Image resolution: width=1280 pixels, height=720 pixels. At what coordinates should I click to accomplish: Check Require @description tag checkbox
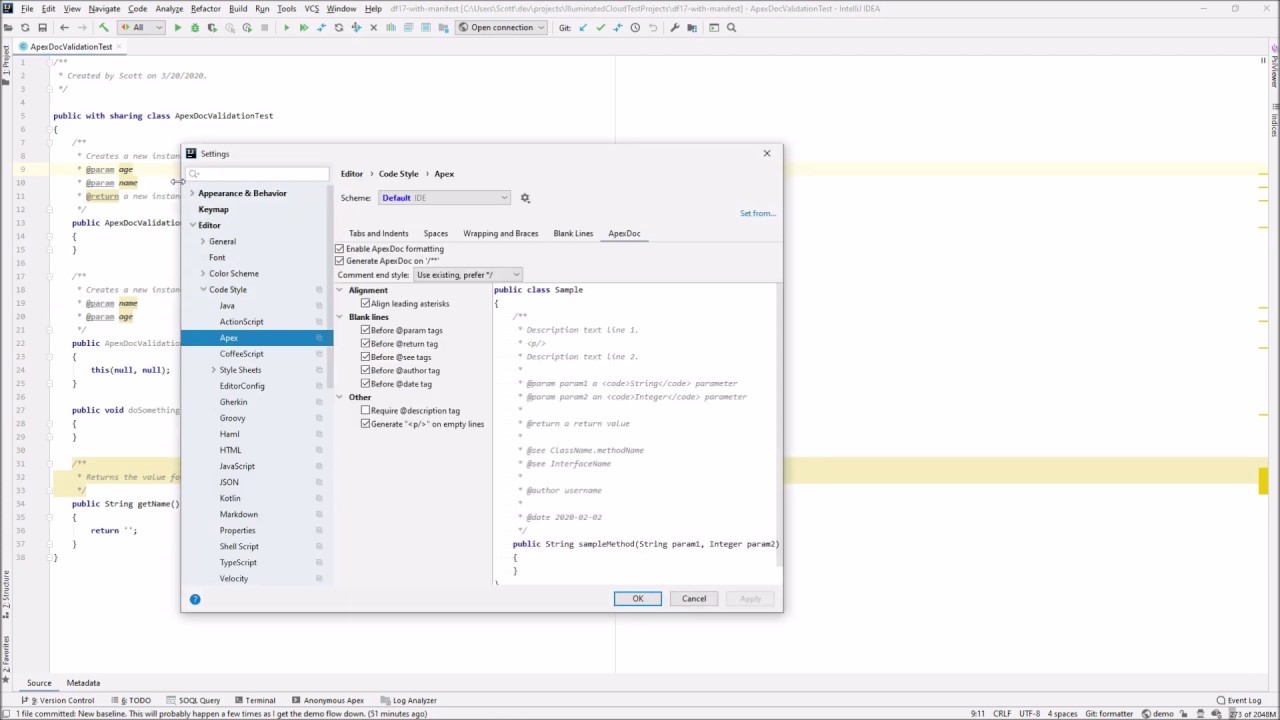click(365, 411)
